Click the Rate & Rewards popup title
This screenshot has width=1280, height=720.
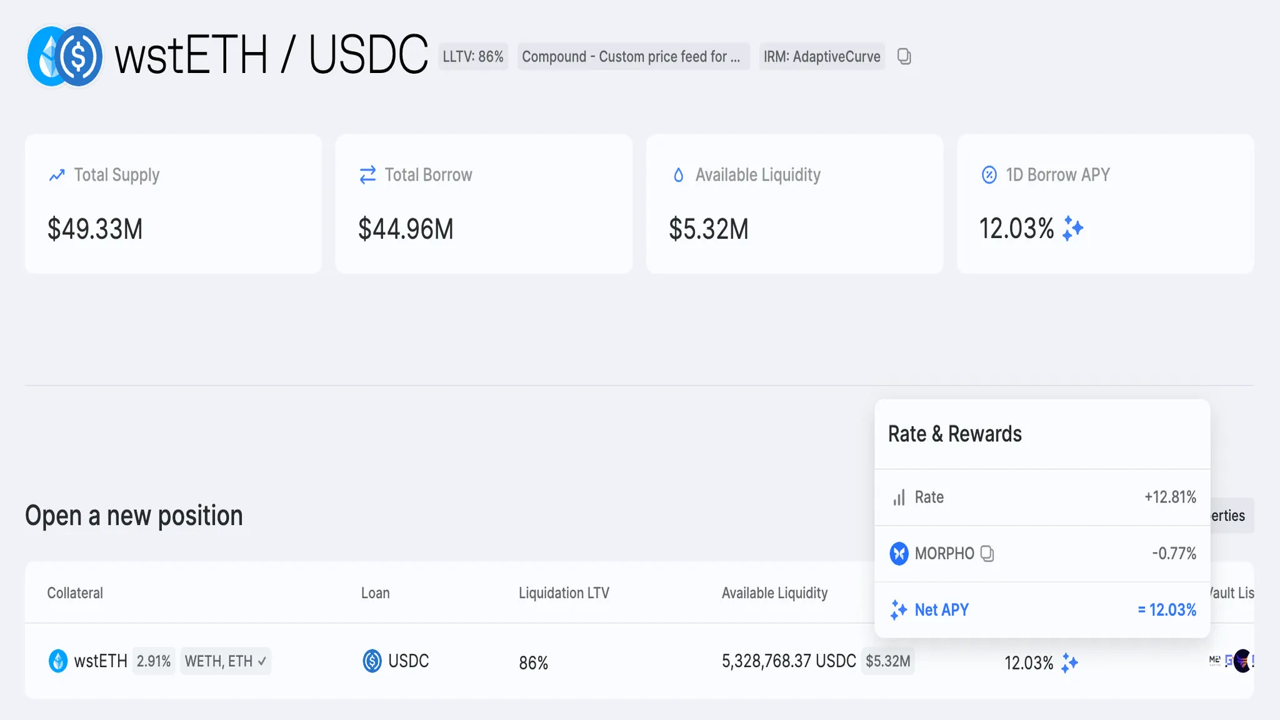pyautogui.click(x=955, y=434)
